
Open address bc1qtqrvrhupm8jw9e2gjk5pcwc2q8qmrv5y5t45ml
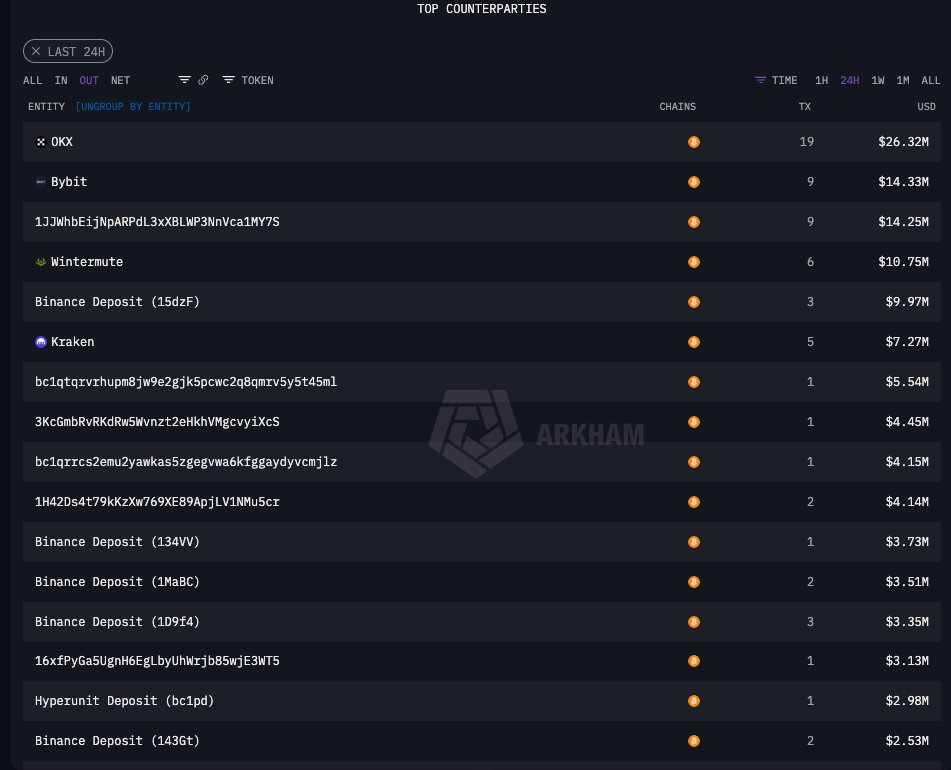point(186,382)
